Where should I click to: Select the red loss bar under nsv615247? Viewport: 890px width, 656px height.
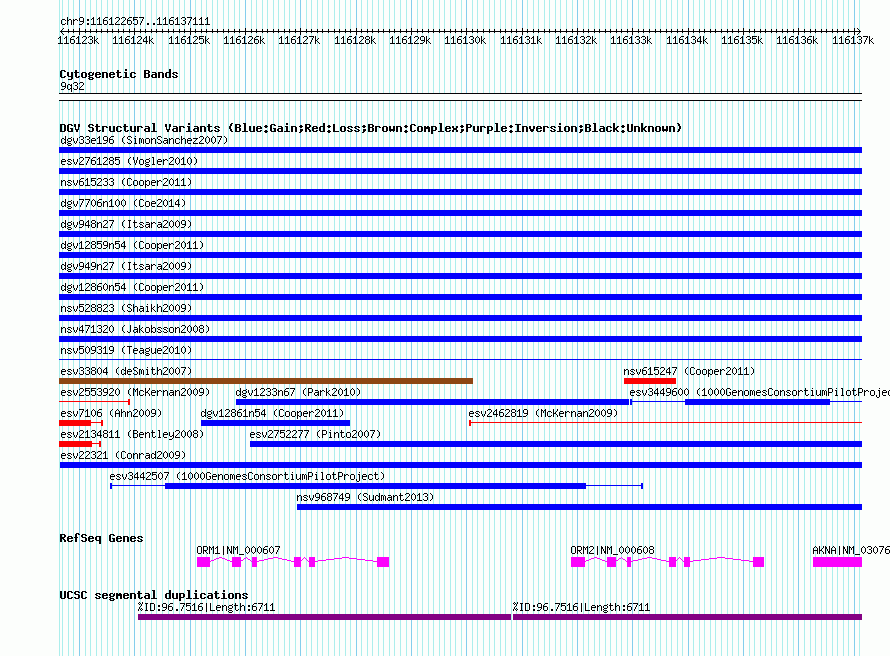[x=650, y=381]
